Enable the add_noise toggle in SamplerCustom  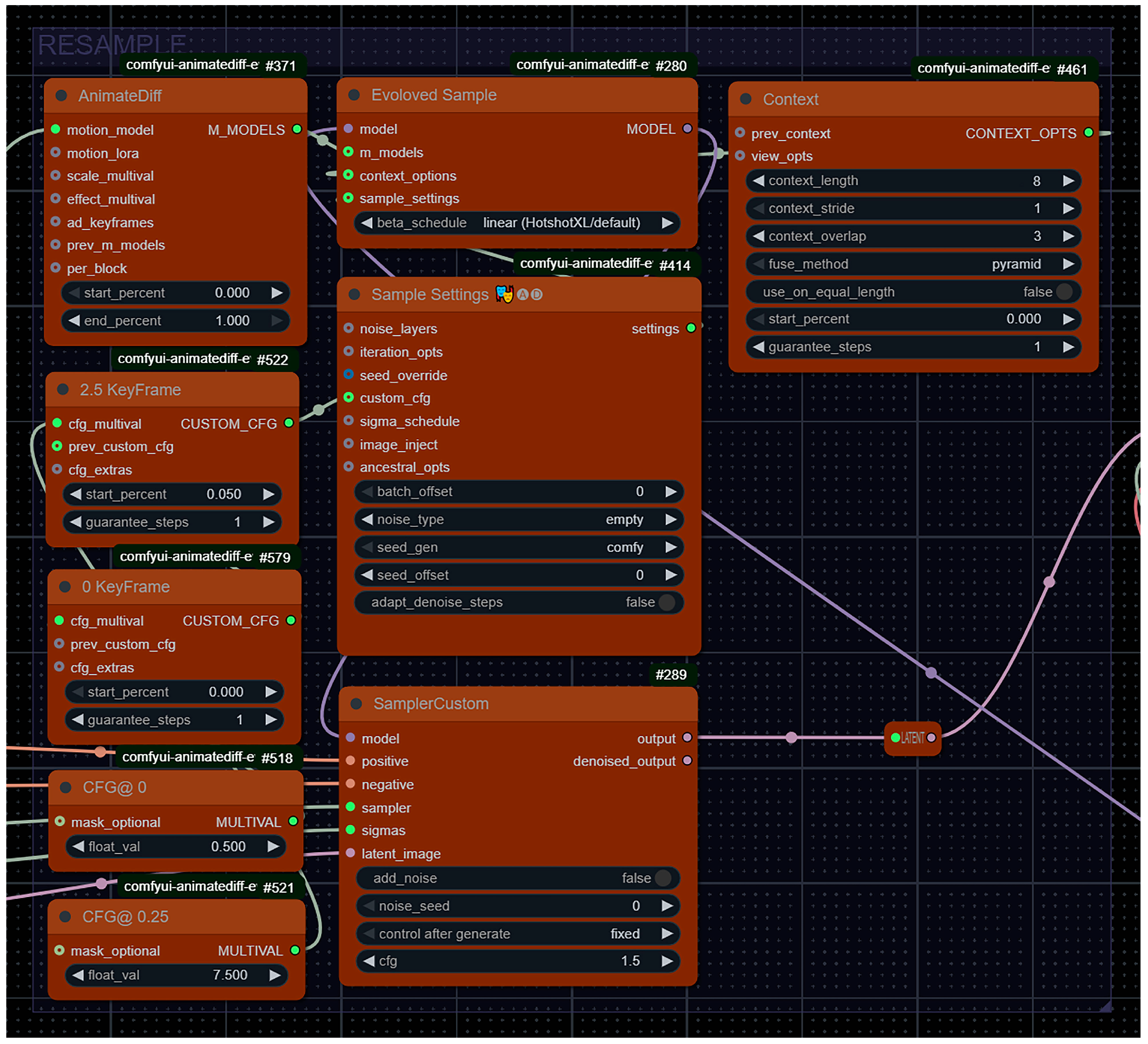[x=662, y=878]
